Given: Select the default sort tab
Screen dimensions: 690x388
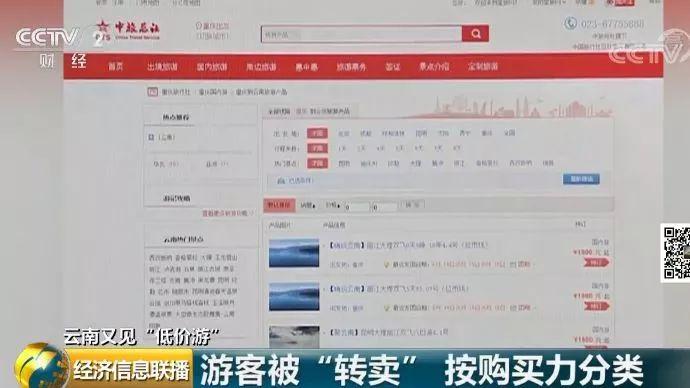Looking at the screenshot, I should click(279, 205).
